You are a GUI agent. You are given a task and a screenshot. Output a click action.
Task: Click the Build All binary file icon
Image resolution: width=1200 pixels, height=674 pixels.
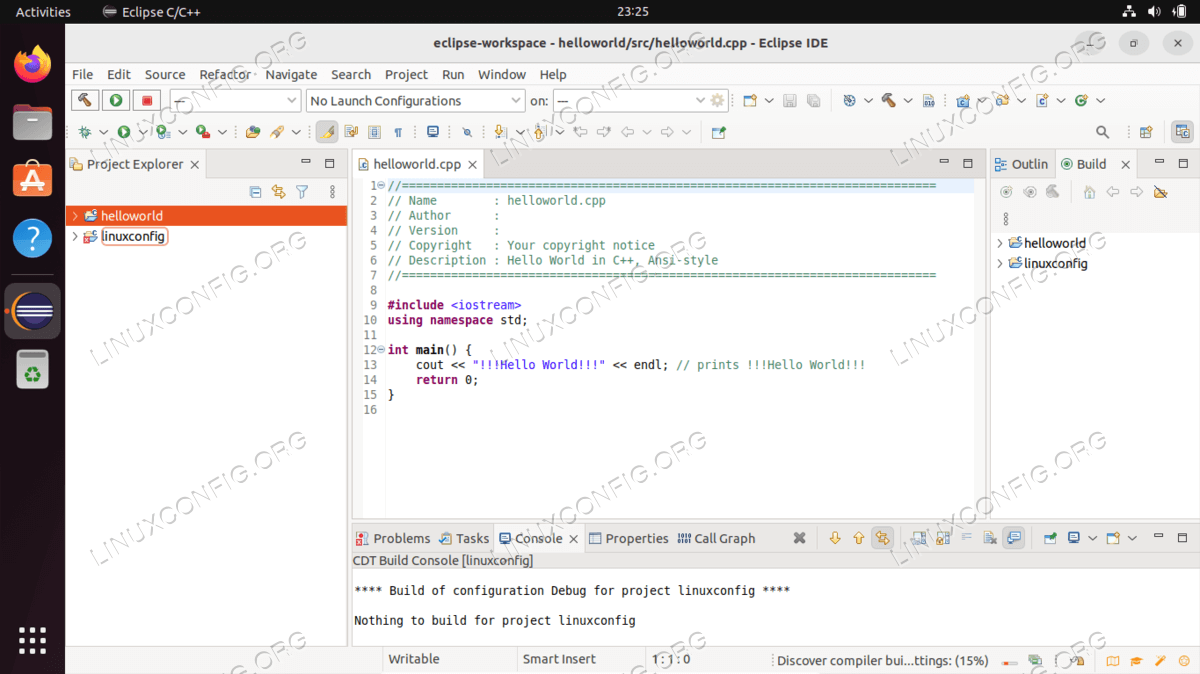tap(928, 101)
